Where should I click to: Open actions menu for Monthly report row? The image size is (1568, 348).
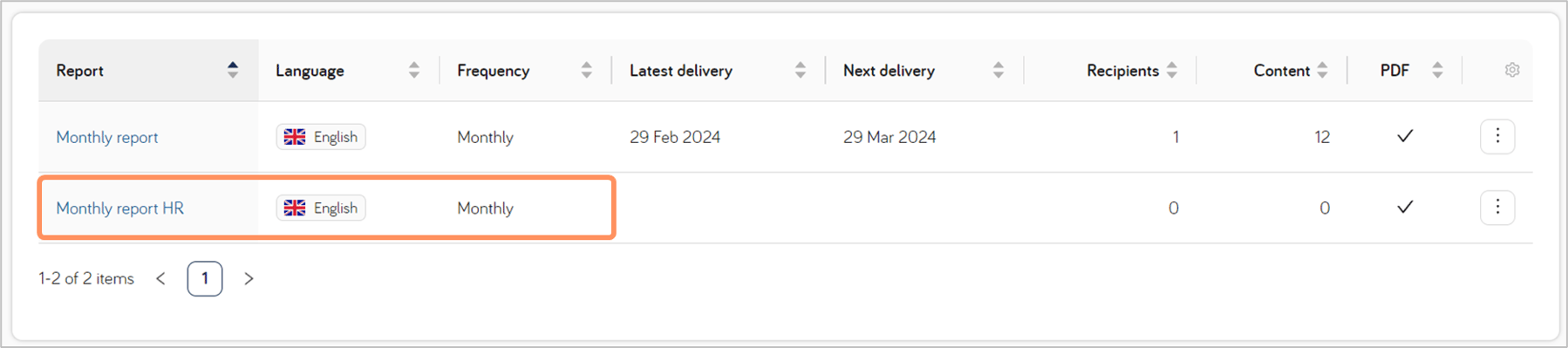pyautogui.click(x=1497, y=136)
